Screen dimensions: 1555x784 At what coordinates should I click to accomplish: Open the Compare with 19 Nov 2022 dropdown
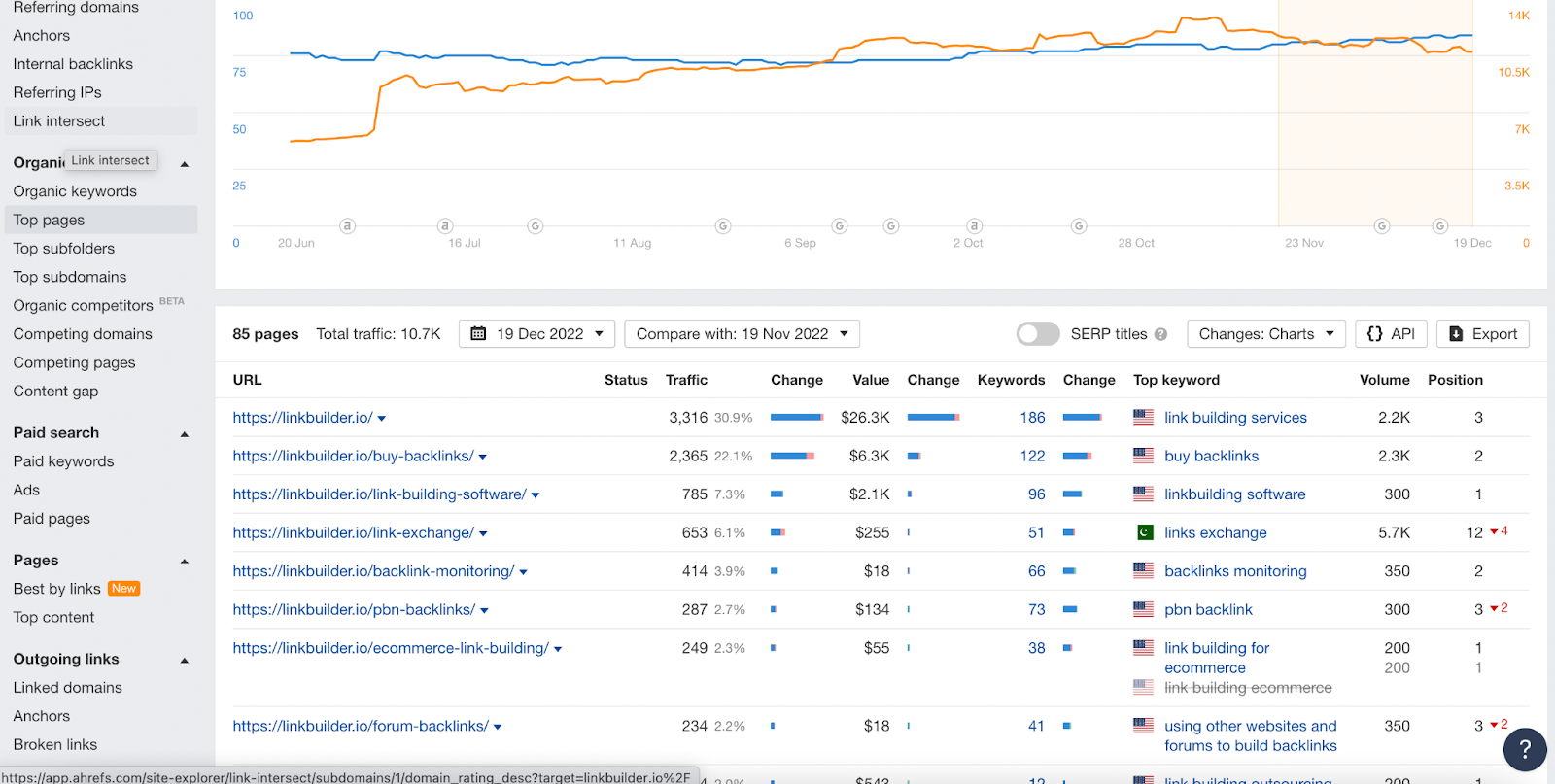coord(742,334)
